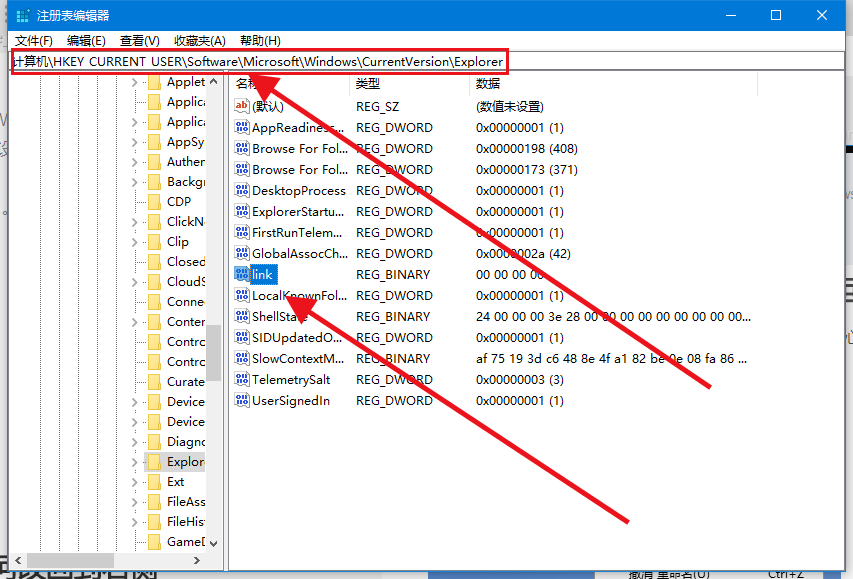
Task: Click the (数值未设置) data cell
Action: click(510, 107)
